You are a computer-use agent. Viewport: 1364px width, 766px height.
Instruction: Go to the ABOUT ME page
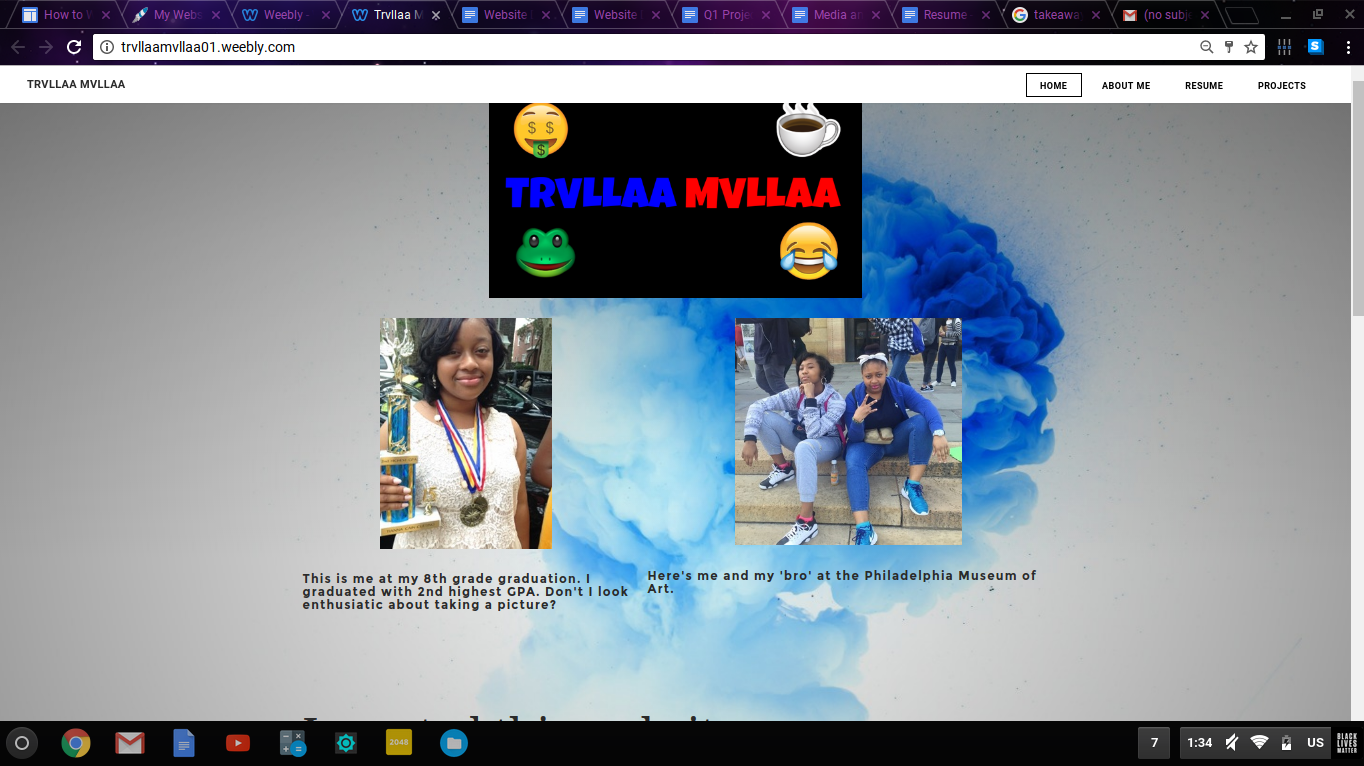tap(1125, 85)
